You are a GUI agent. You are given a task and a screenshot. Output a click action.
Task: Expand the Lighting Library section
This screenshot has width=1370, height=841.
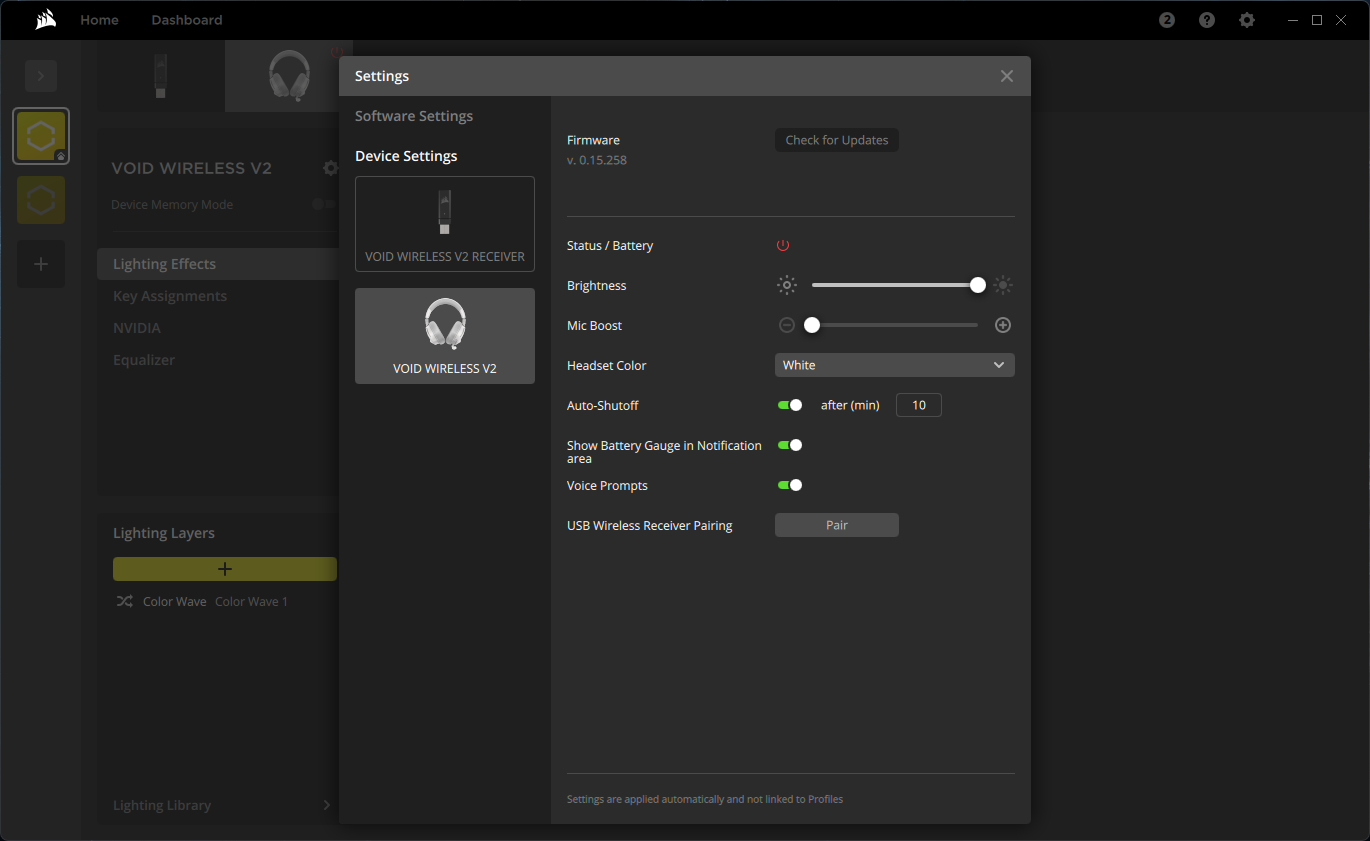pos(326,805)
